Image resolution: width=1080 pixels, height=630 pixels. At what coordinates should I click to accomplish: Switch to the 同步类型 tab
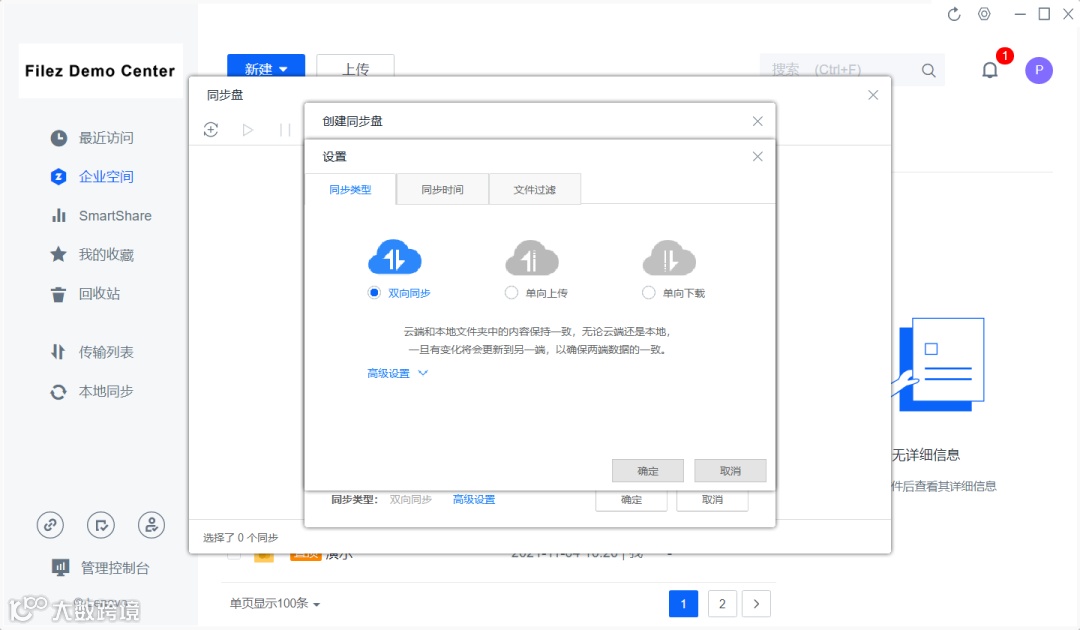click(x=350, y=189)
